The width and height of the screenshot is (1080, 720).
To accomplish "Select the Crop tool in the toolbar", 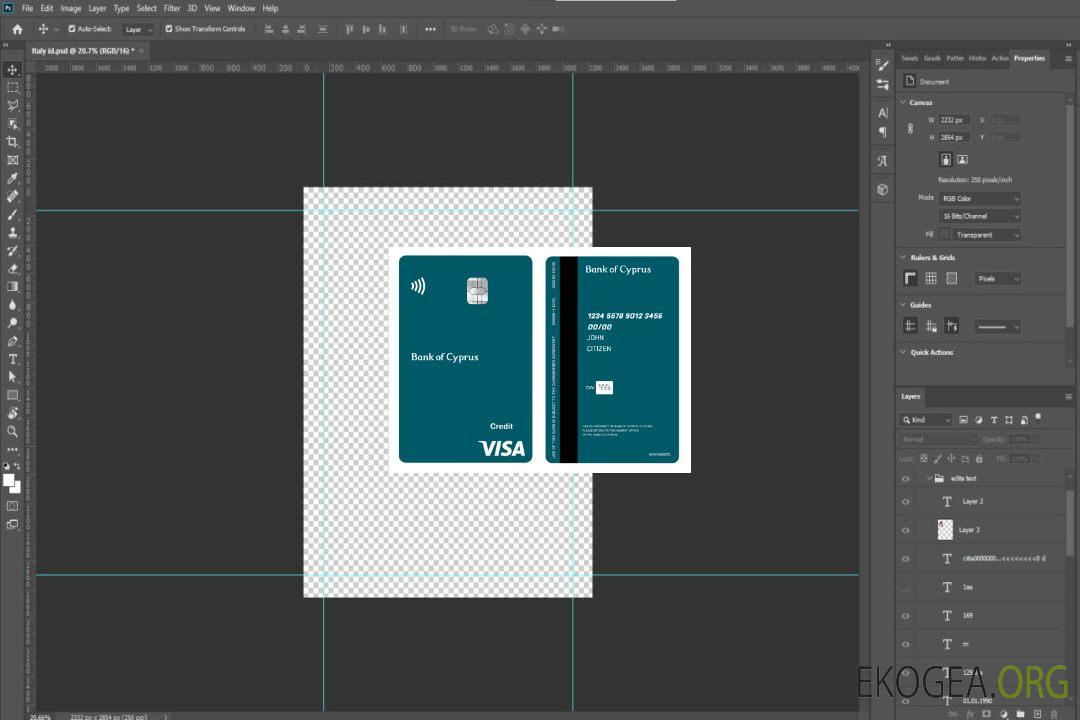I will (12, 142).
